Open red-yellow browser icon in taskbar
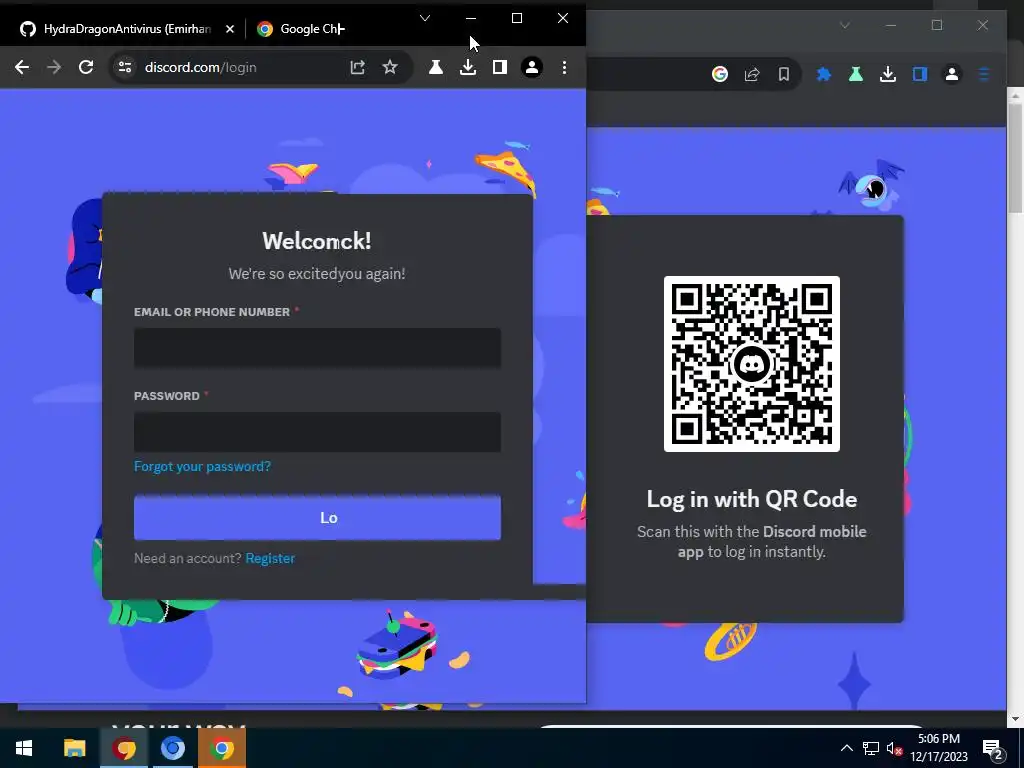The height and width of the screenshot is (768, 1024). [123, 748]
